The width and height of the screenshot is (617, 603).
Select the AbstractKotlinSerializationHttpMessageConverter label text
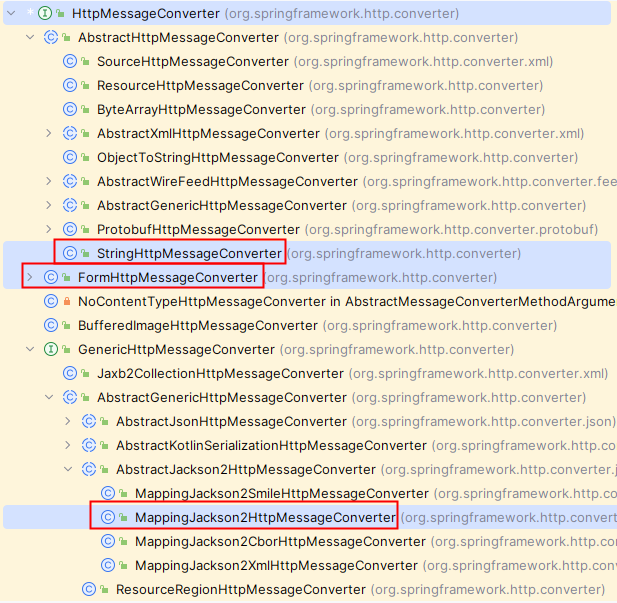tap(272, 446)
